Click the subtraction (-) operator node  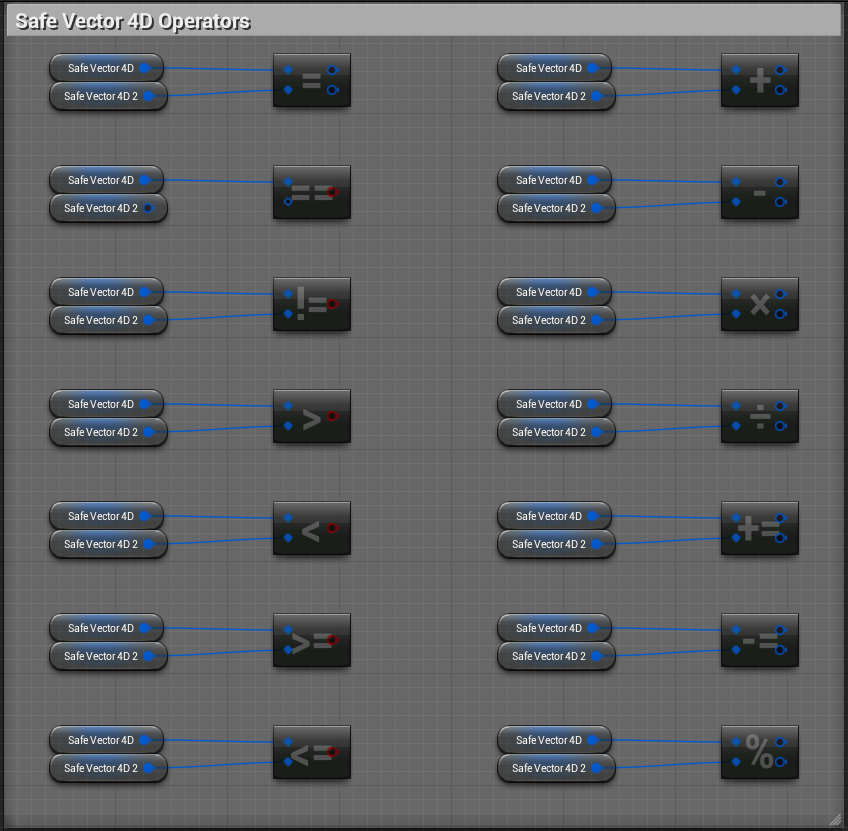(x=759, y=193)
